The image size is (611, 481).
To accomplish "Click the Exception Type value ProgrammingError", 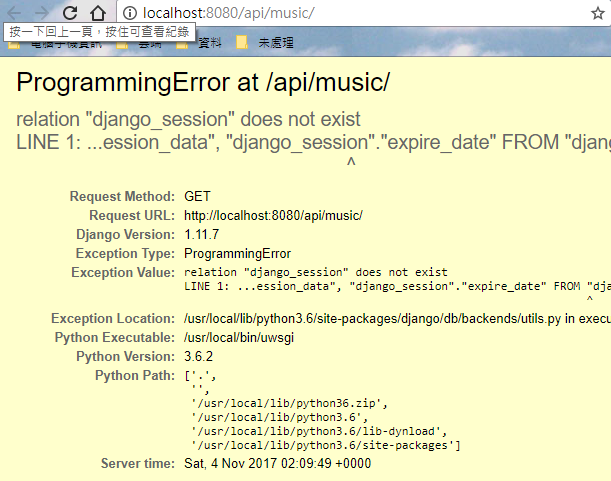I will point(237,253).
